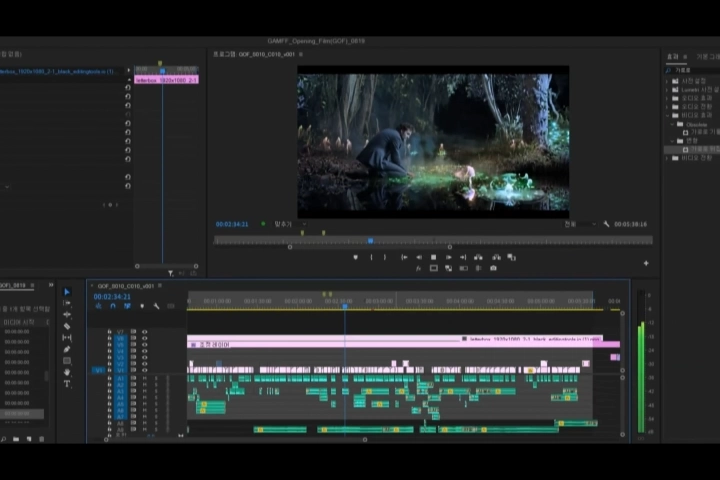Mute audio track A1

click(x=145, y=378)
